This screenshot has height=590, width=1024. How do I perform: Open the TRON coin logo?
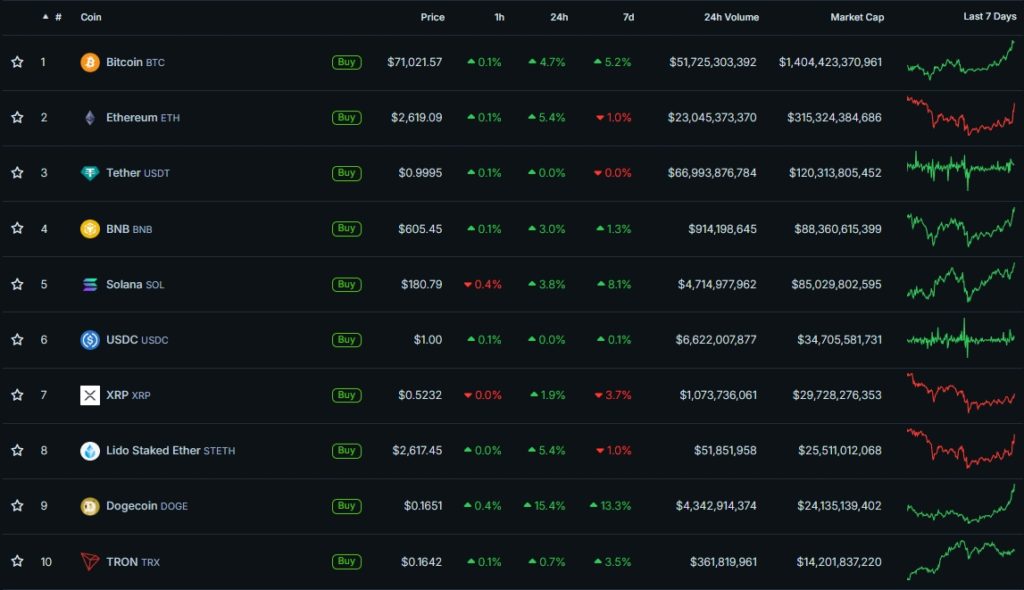pyautogui.click(x=91, y=561)
